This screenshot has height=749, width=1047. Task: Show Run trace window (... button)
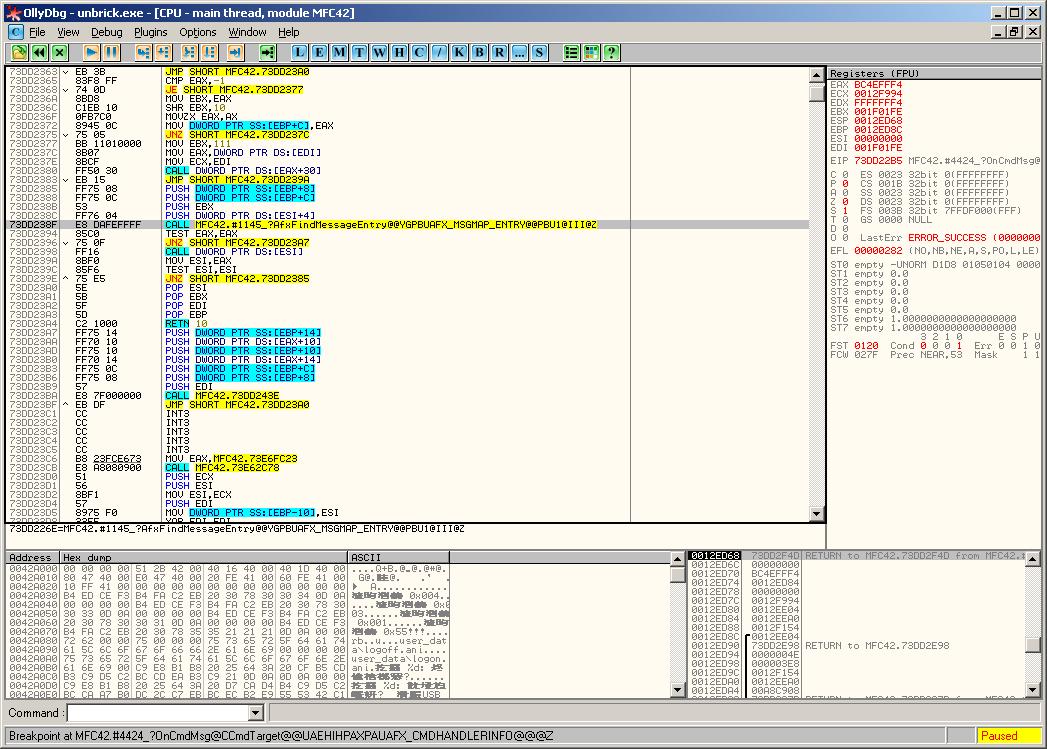(519, 52)
